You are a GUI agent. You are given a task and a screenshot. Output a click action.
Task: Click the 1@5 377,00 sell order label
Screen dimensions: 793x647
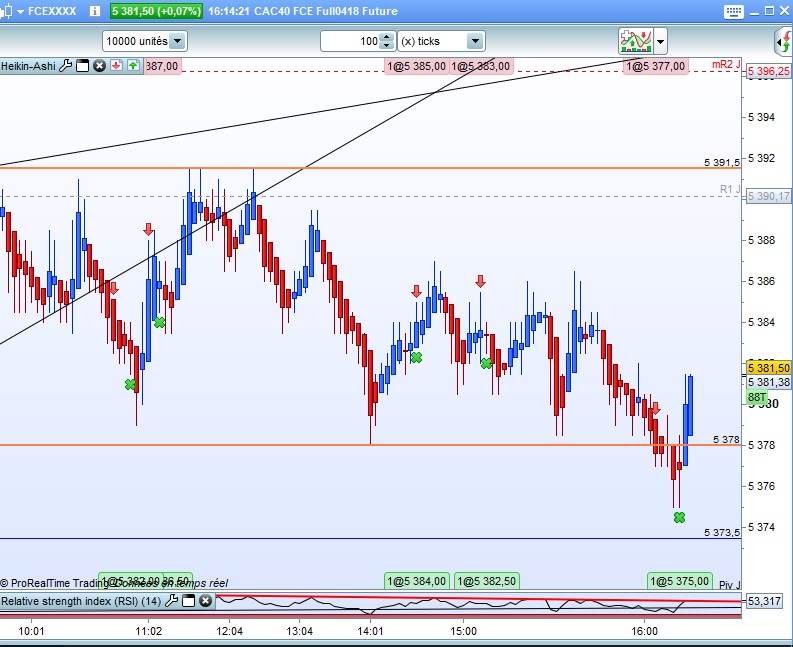[656, 66]
